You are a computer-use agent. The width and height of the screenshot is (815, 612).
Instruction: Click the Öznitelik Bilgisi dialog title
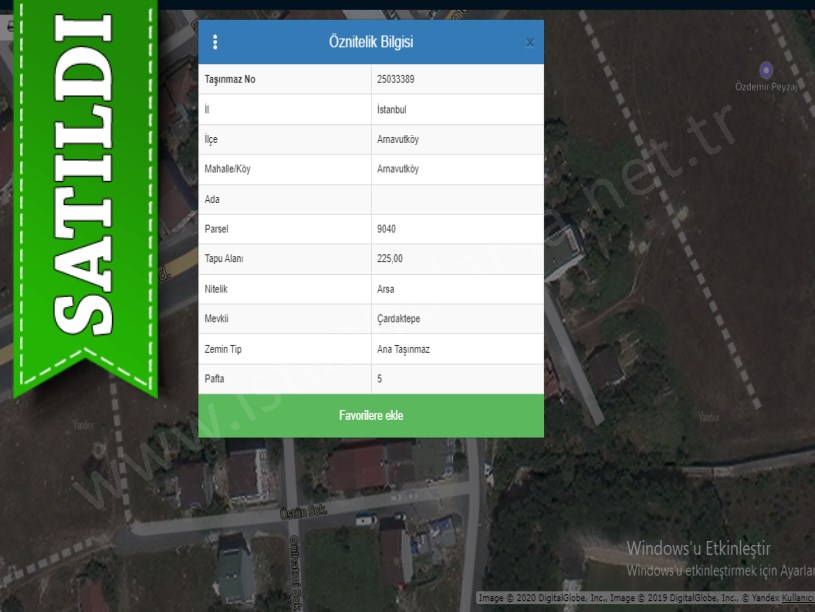[x=371, y=42]
